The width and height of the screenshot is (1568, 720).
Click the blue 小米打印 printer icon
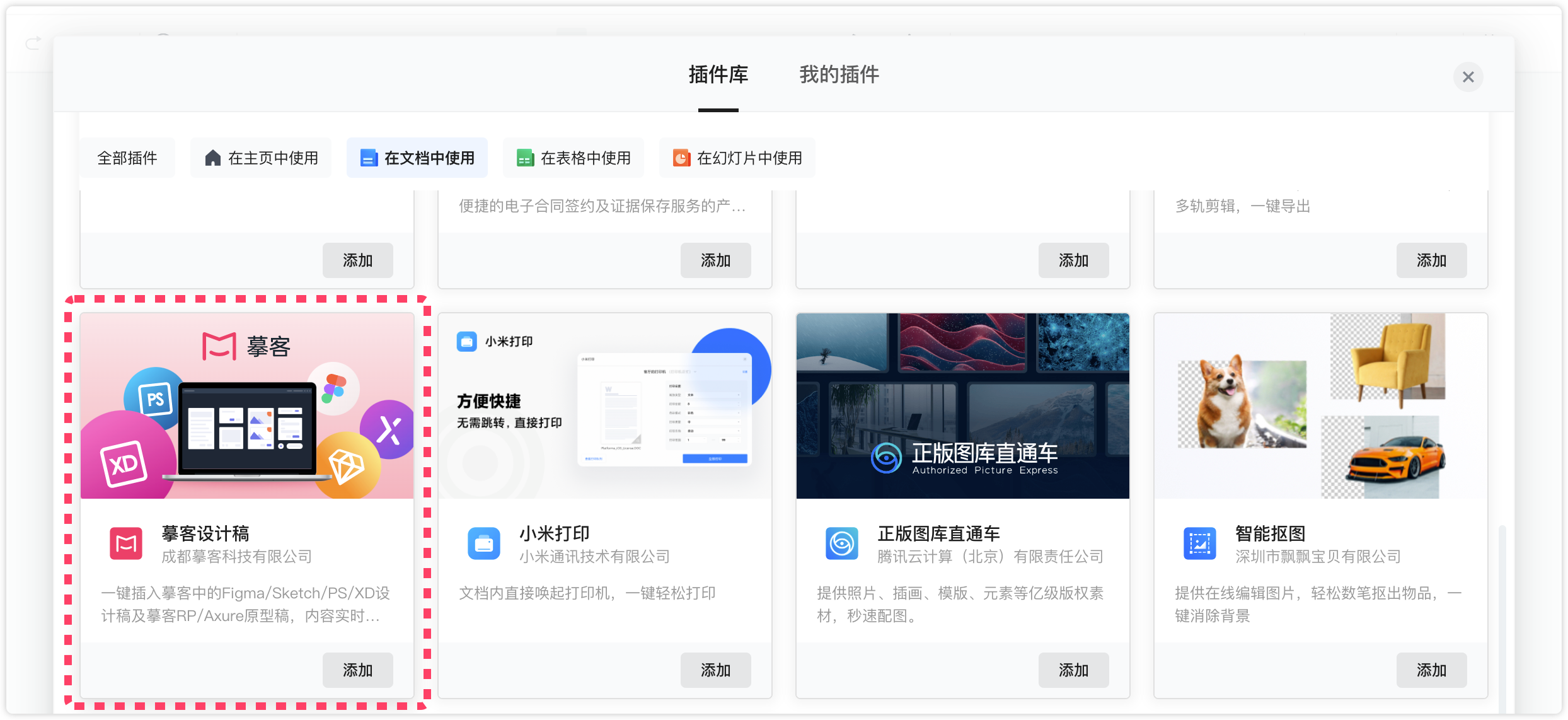[x=484, y=543]
